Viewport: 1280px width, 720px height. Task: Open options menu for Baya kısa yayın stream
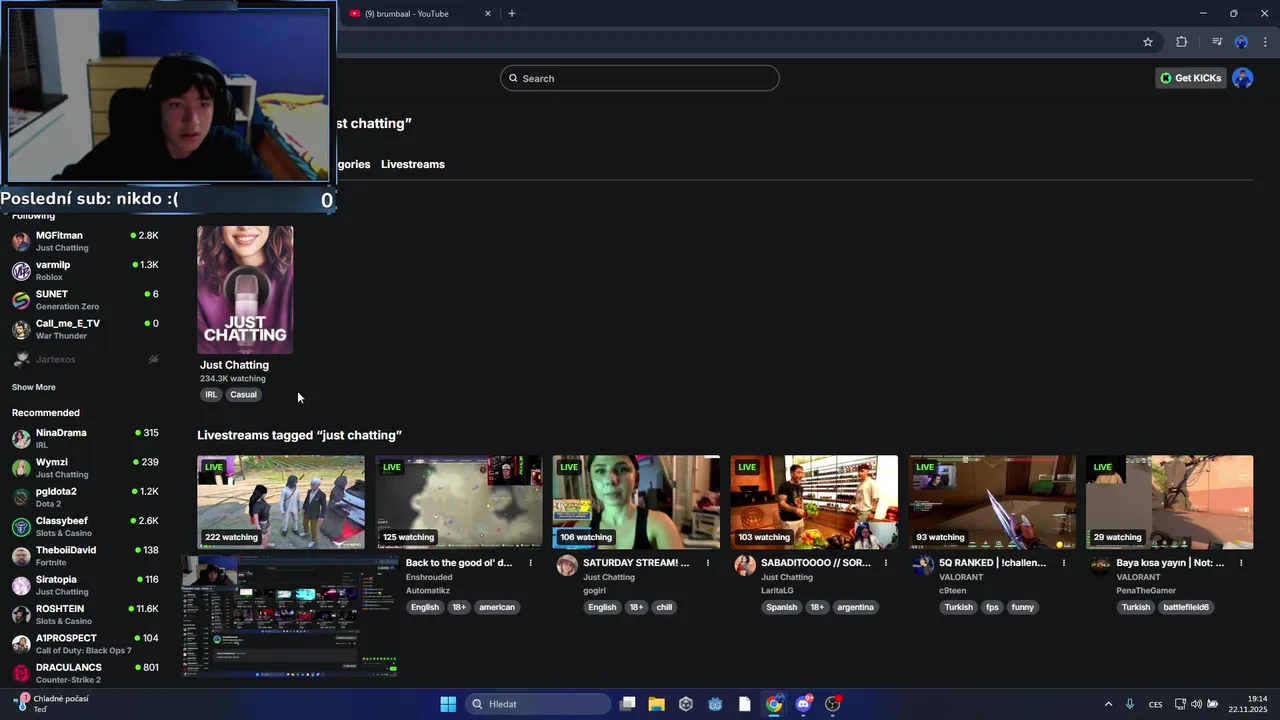point(1241,563)
